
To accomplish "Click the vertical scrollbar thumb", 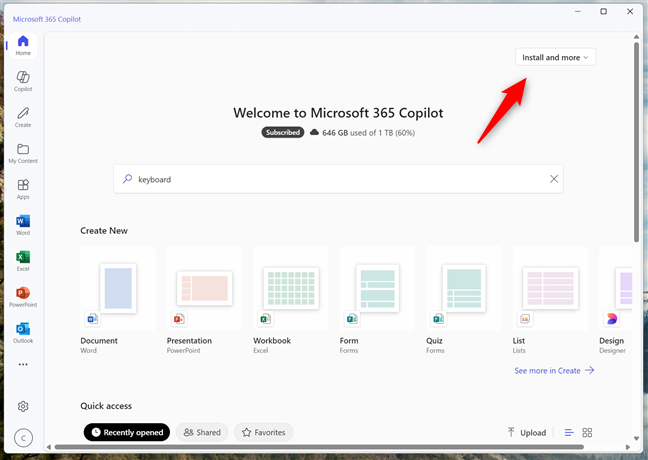I will point(636,142).
